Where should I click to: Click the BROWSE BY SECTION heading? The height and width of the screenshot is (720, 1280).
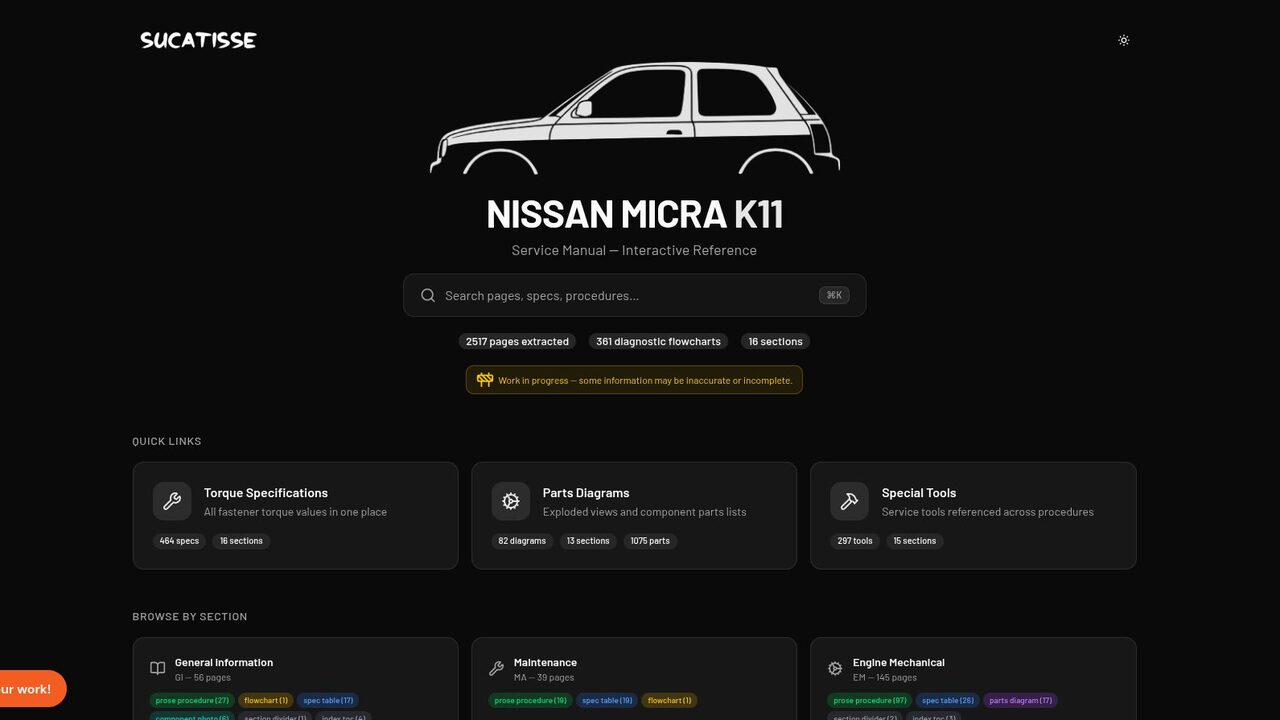coord(190,616)
